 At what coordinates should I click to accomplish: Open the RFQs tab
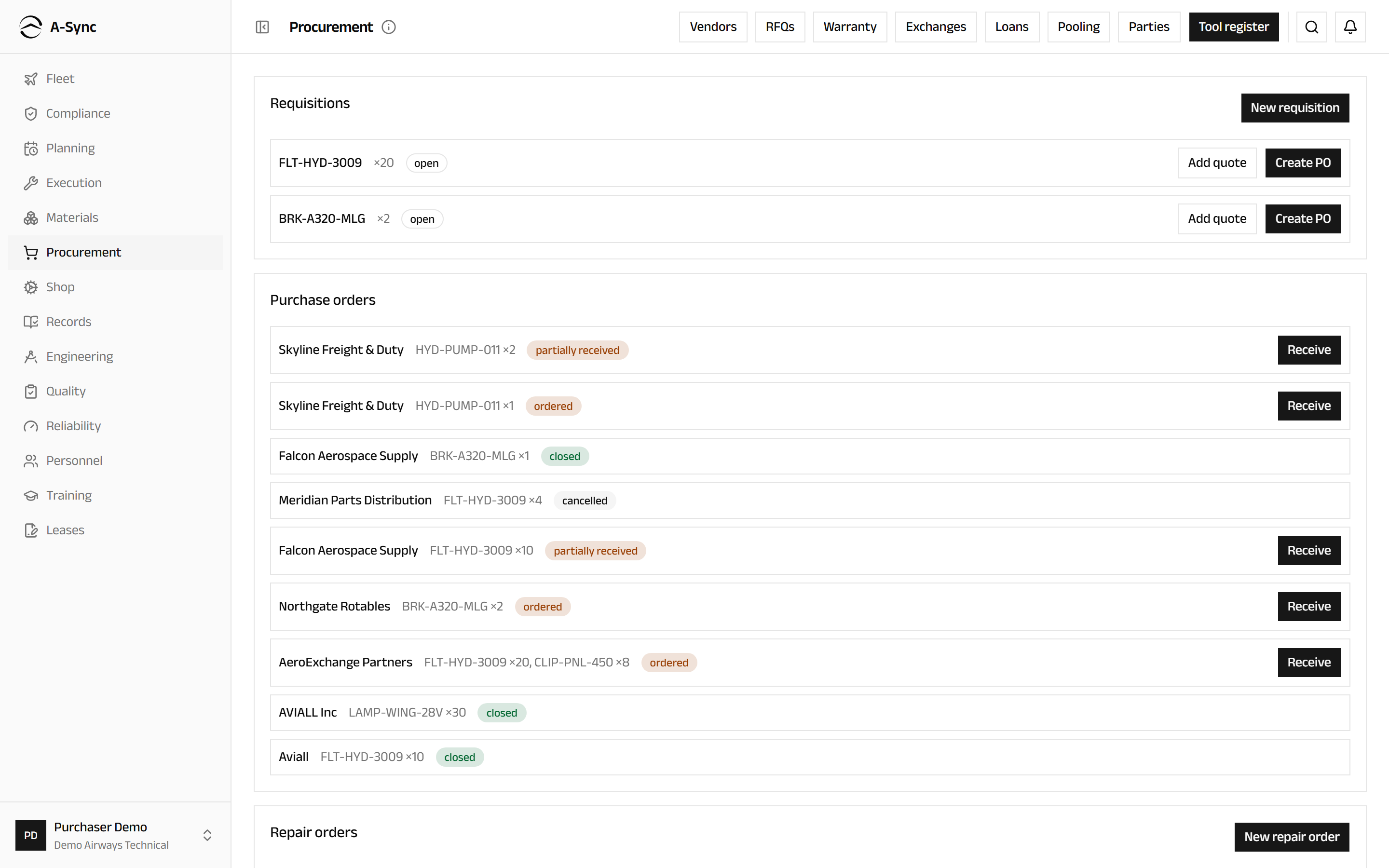780,27
